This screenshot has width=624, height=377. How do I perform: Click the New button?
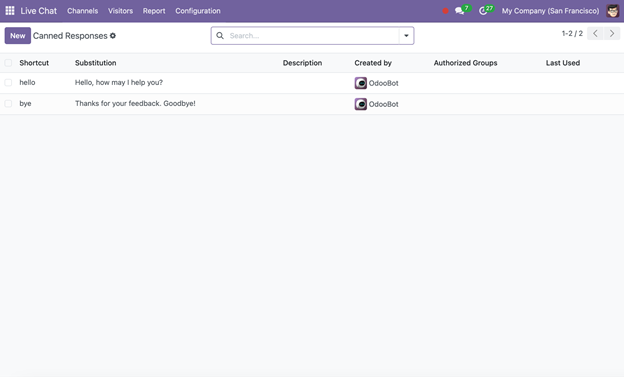click(18, 36)
